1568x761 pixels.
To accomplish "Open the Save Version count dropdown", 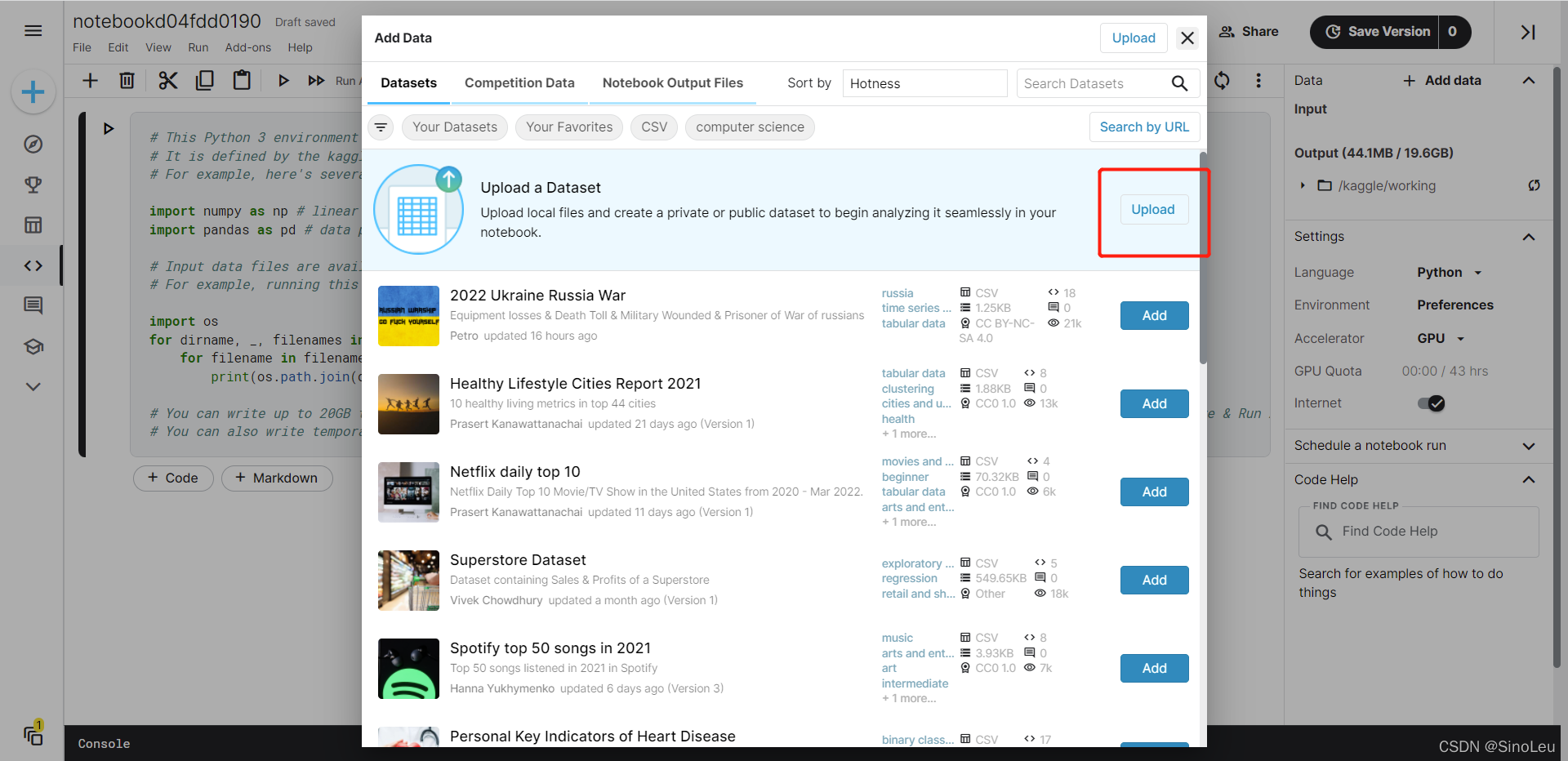I will point(1453,32).
